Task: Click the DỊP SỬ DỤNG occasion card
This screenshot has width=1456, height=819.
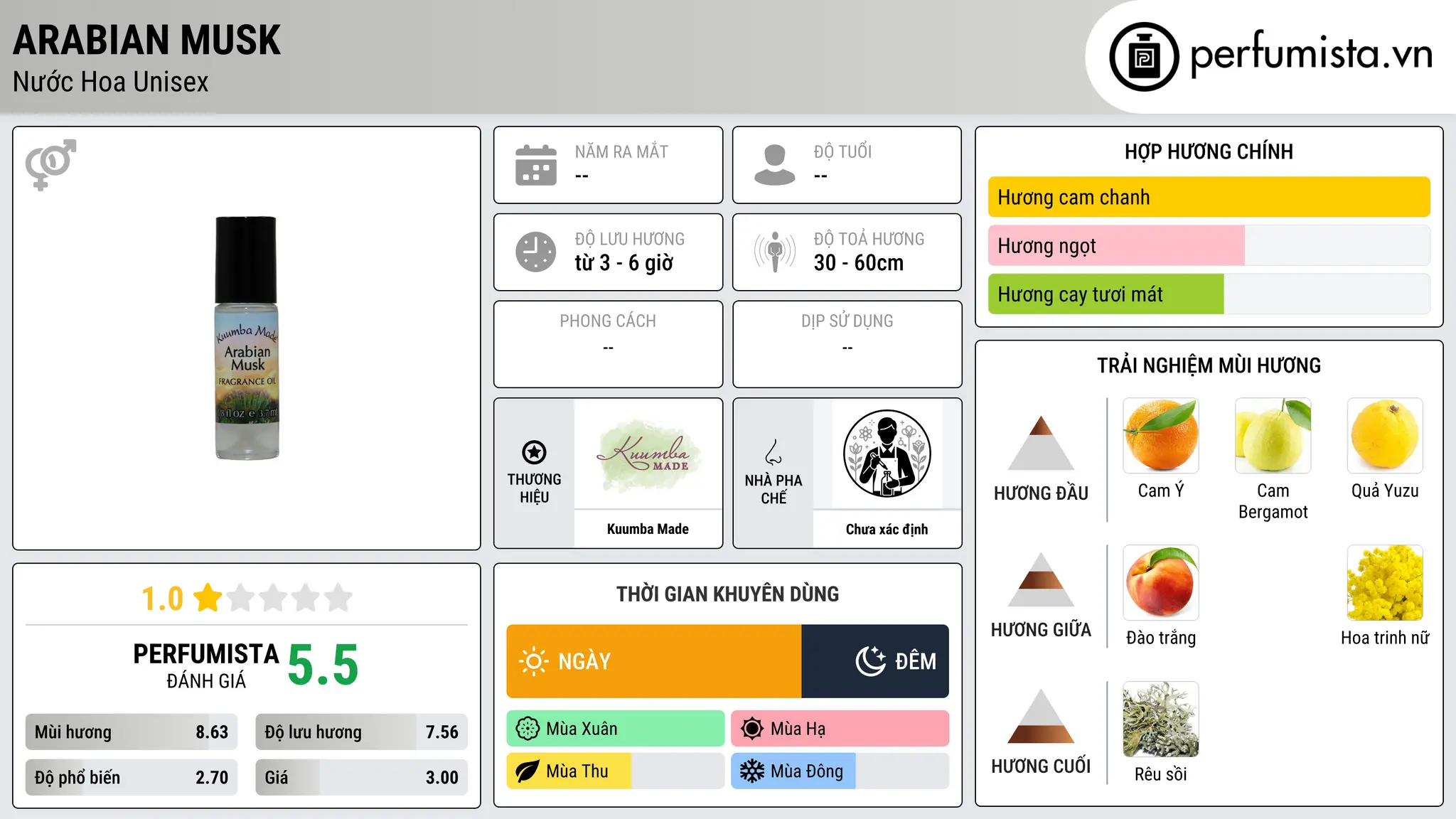Action: (x=847, y=344)
